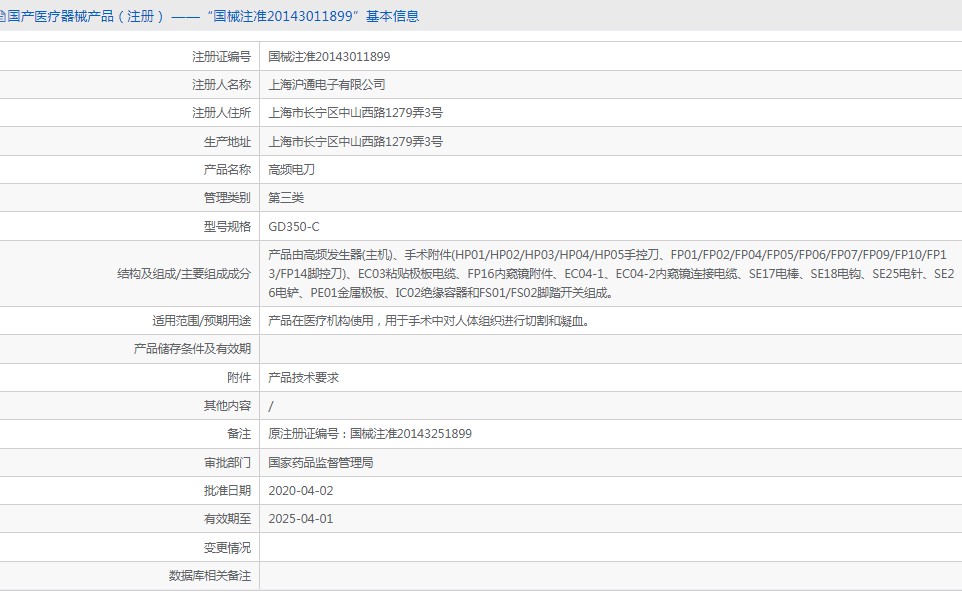
Task: Open the 产品技术要求 attachment text
Action: [x=304, y=377]
